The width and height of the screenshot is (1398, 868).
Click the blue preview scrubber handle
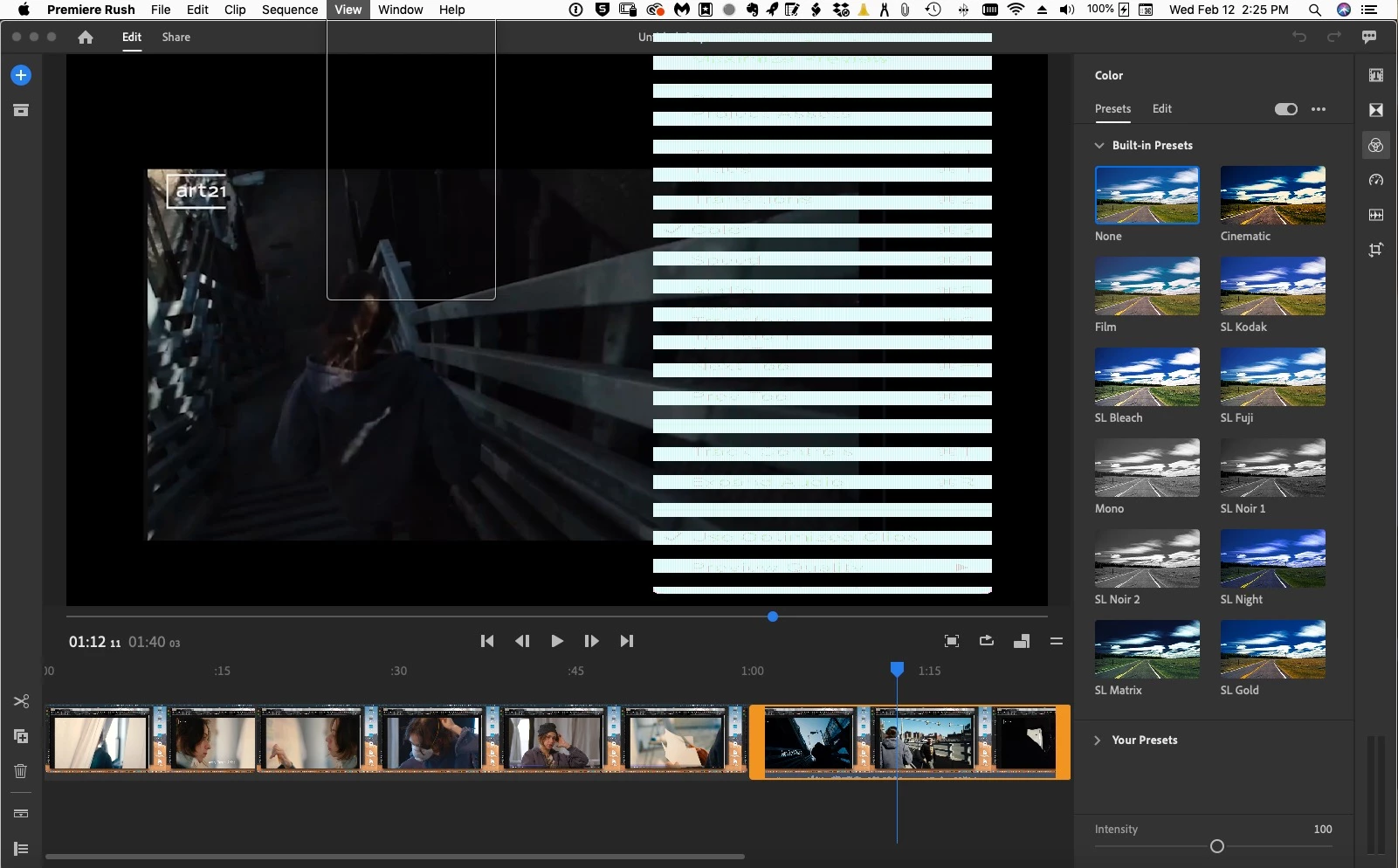(x=773, y=617)
